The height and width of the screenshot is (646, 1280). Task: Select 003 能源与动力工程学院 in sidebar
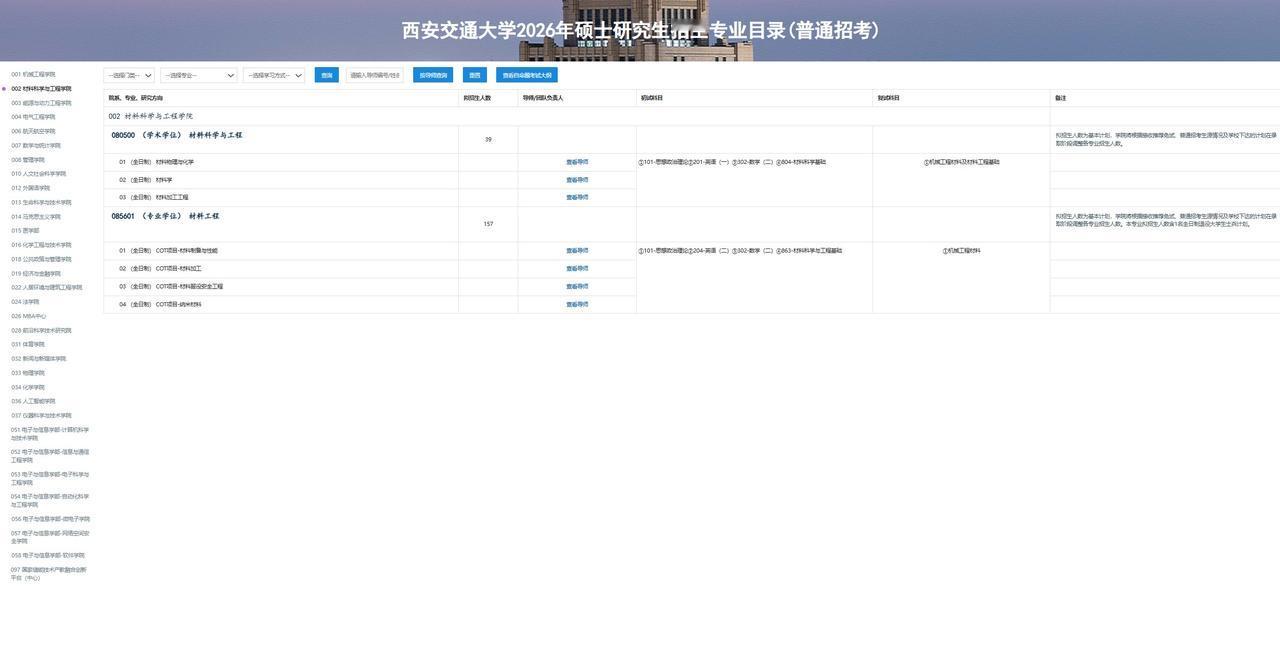41,103
